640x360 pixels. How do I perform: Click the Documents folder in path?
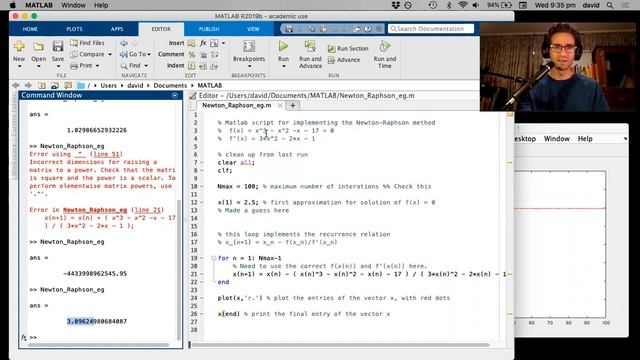coord(170,85)
